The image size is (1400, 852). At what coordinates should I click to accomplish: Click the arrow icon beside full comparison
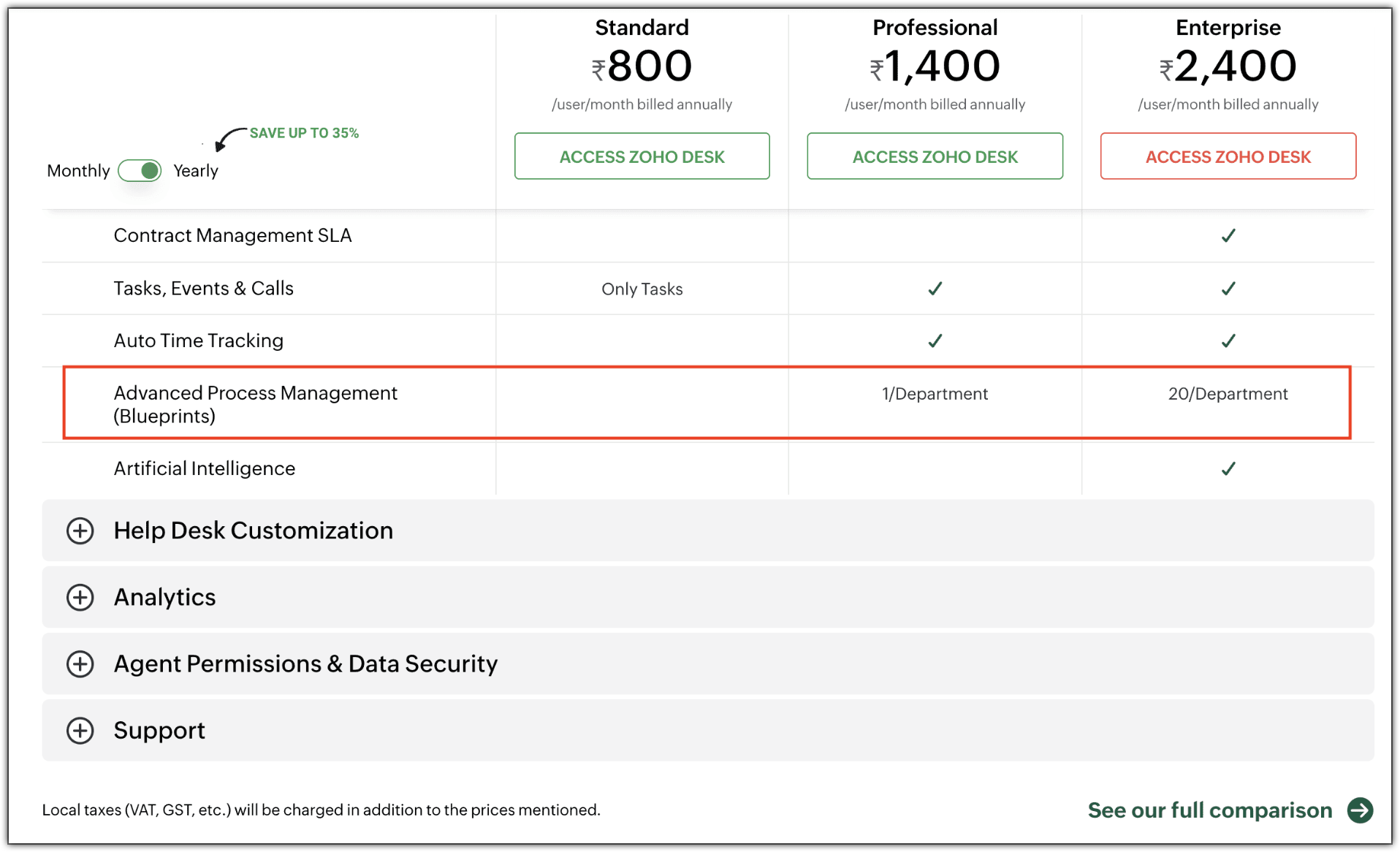point(1360,810)
